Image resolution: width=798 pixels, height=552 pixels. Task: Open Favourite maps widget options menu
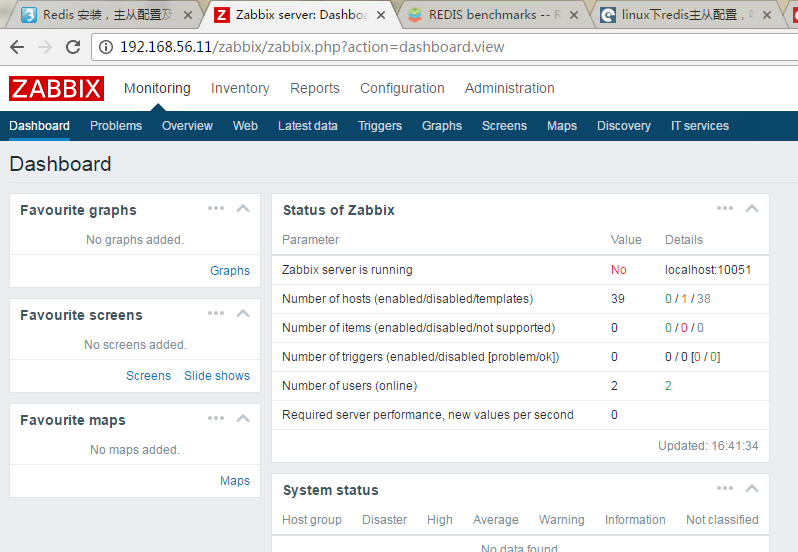click(216, 418)
